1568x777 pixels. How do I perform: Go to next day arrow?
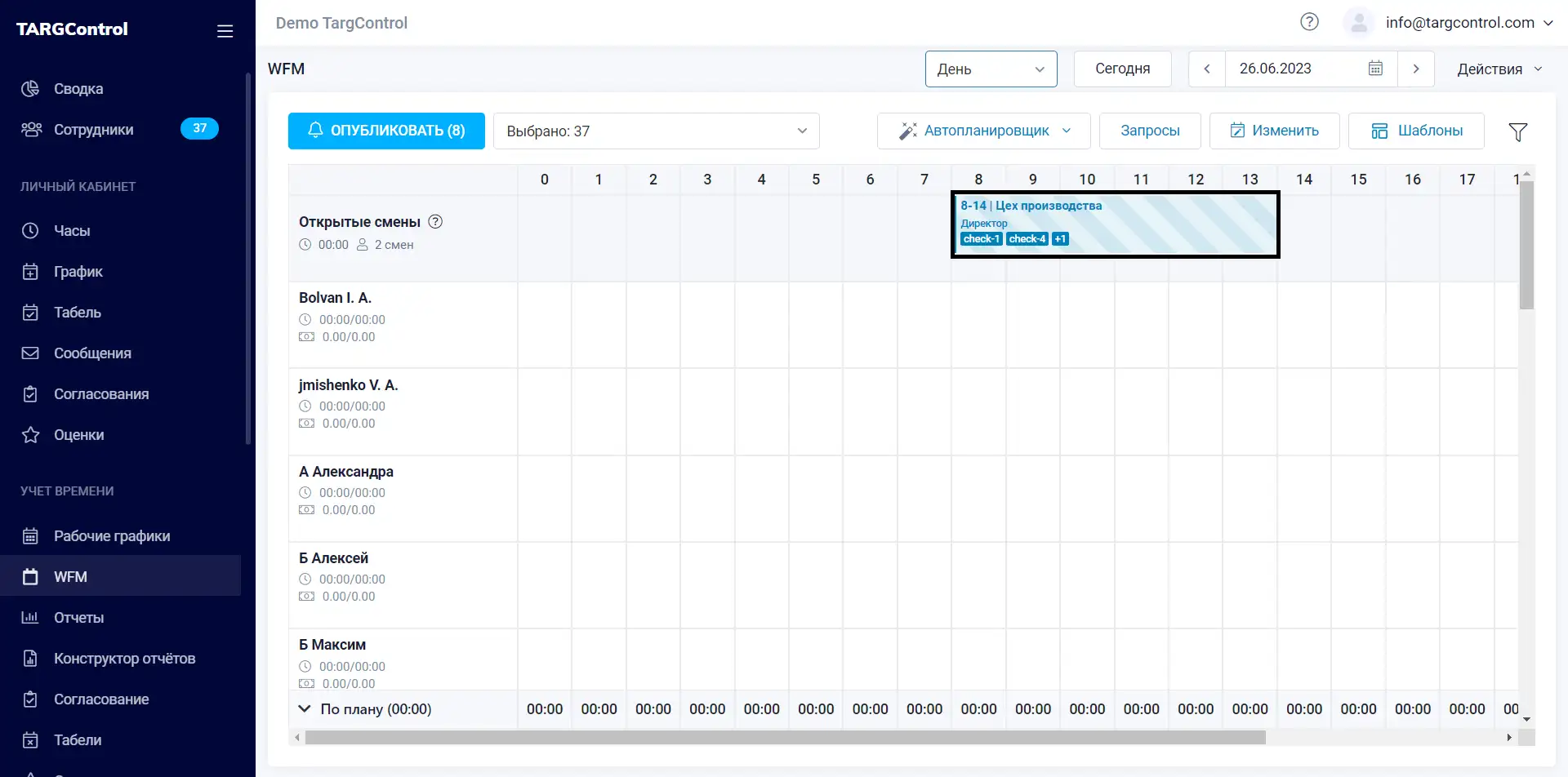[x=1416, y=69]
